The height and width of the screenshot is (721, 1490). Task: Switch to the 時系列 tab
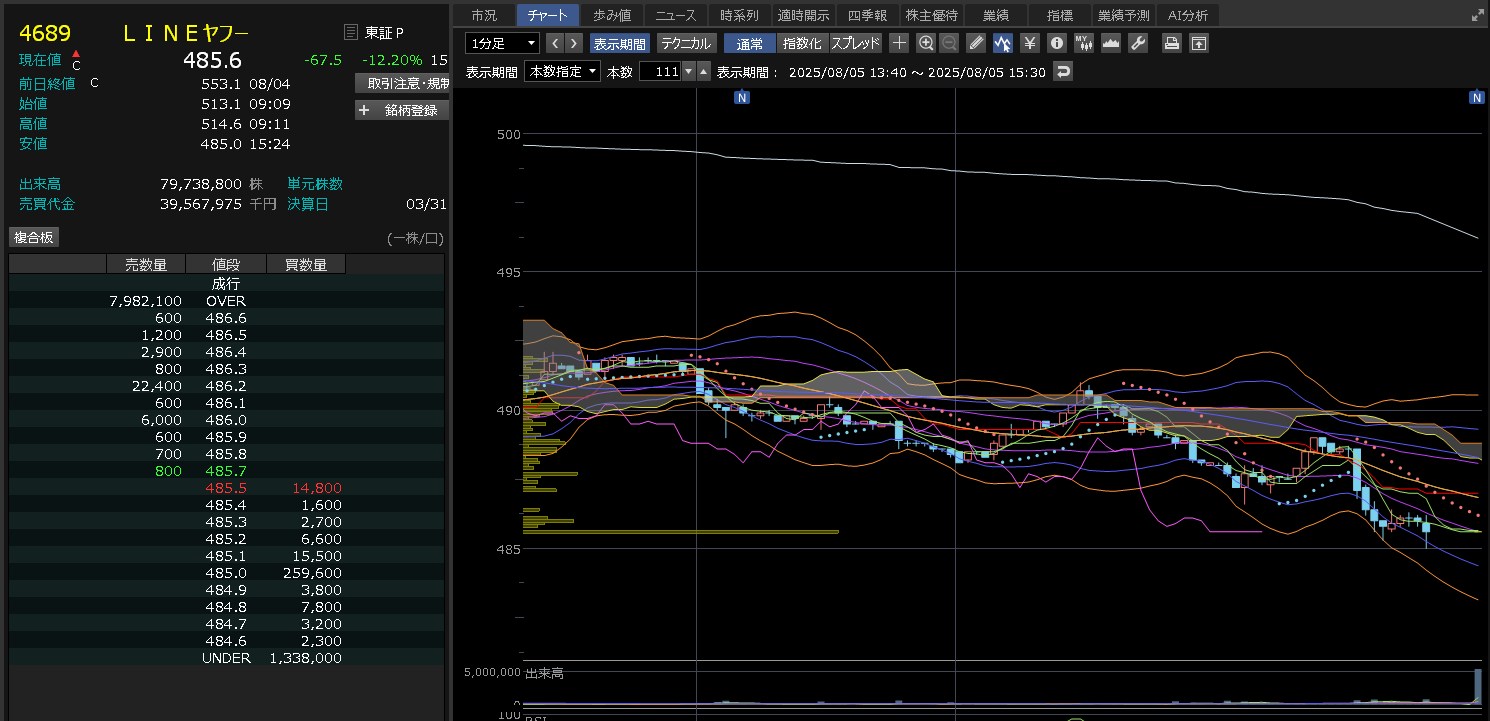click(x=740, y=15)
